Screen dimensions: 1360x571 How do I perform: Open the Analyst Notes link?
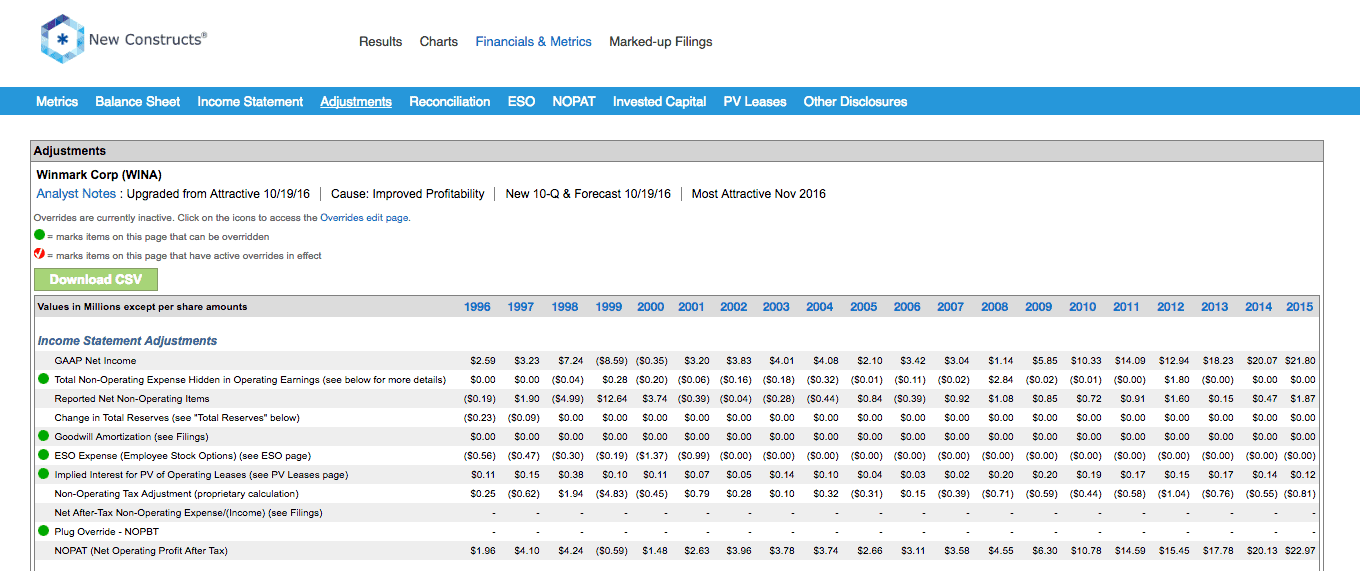click(x=76, y=194)
